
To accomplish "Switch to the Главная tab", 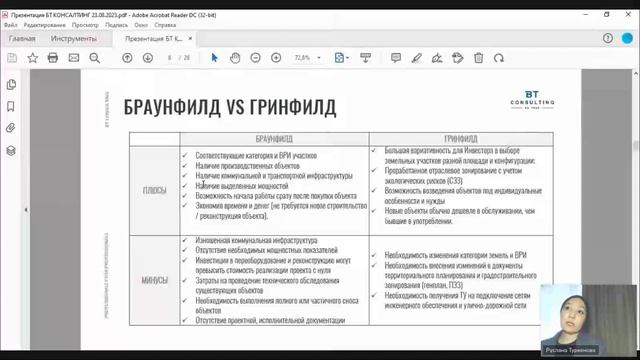I will click(22, 38).
